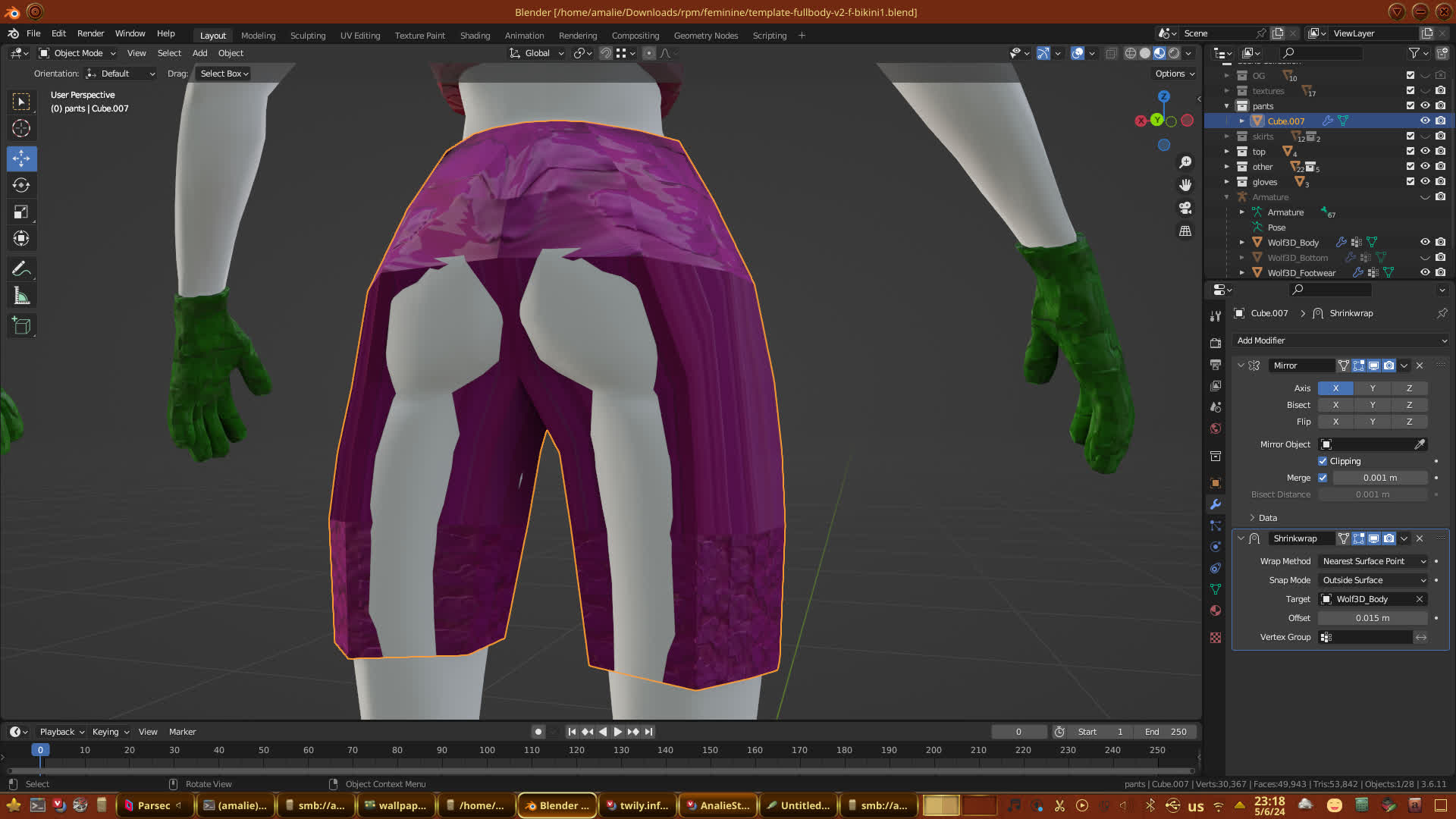Click the 3D cursor tool

pyautogui.click(x=21, y=128)
